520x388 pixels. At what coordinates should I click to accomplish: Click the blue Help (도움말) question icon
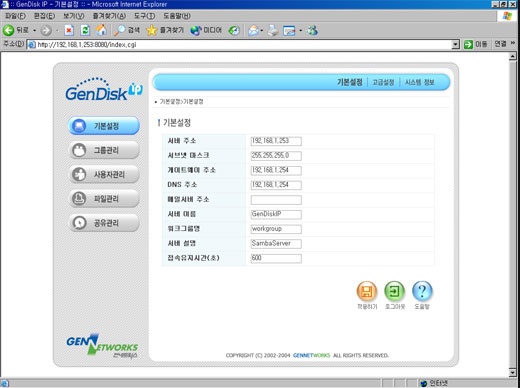click(422, 291)
